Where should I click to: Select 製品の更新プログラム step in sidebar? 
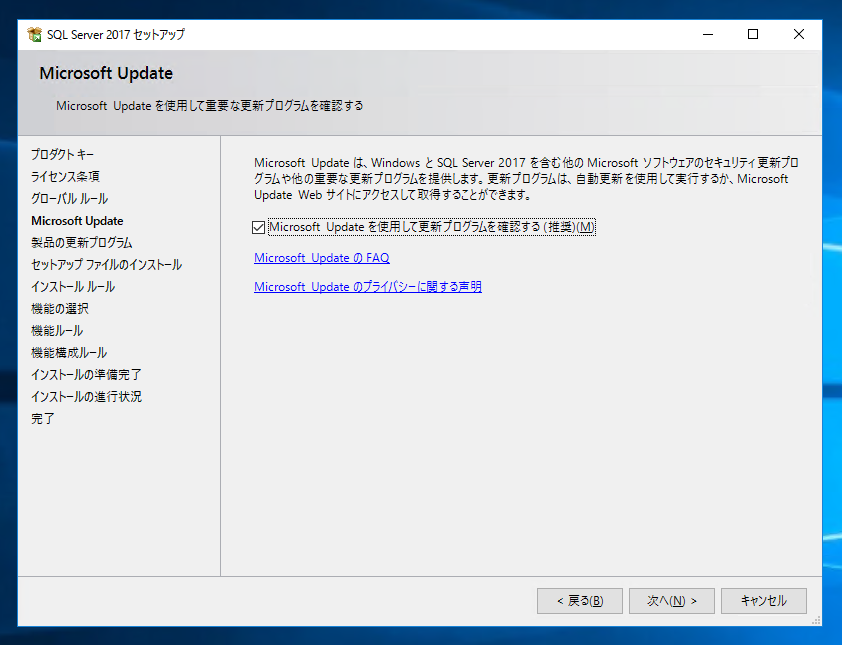click(x=82, y=243)
